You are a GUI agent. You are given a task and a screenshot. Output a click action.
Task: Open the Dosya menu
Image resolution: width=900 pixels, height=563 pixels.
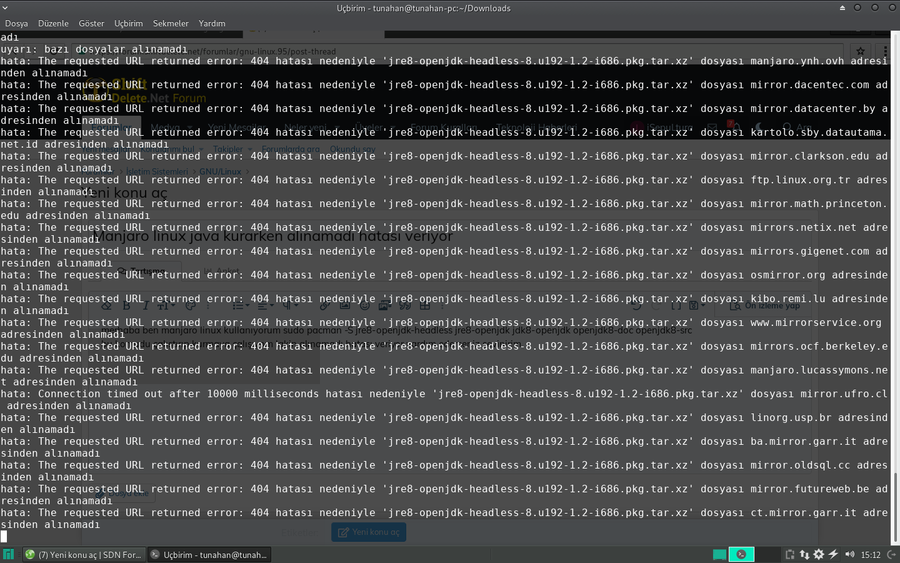click(x=16, y=24)
